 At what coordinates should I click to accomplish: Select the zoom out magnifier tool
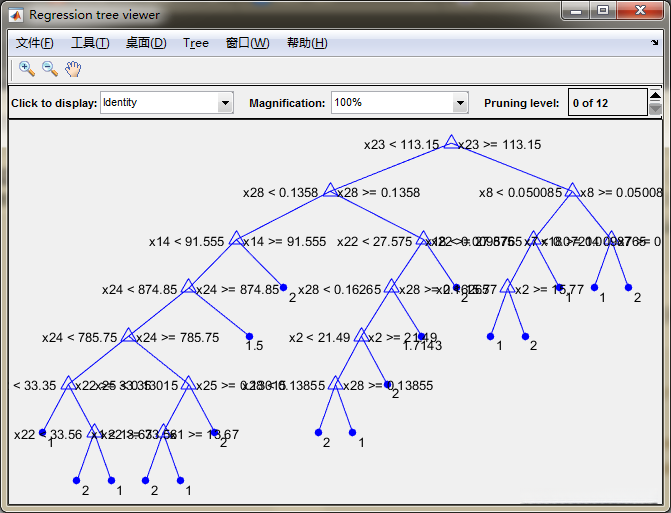(50, 68)
